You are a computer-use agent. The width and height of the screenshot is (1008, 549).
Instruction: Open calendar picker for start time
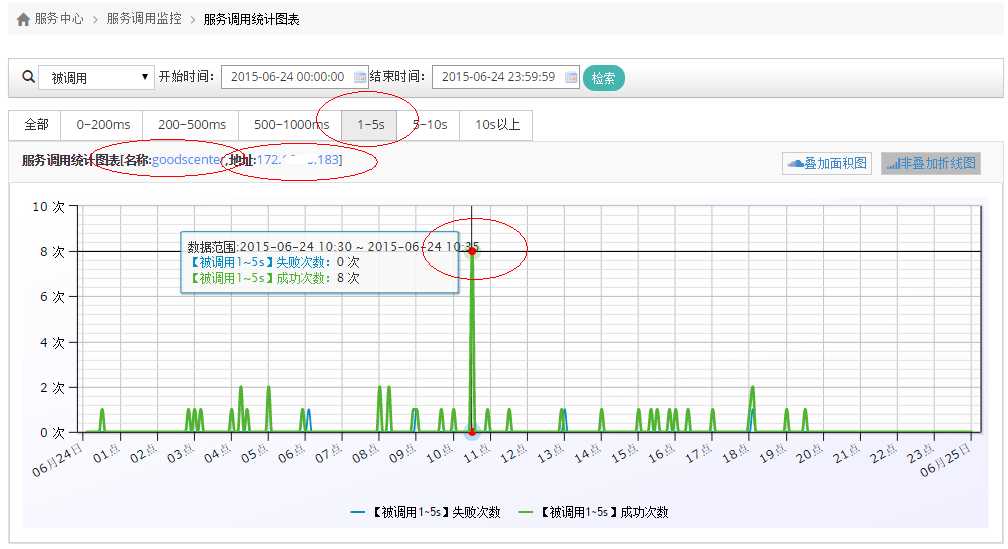[x=360, y=77]
